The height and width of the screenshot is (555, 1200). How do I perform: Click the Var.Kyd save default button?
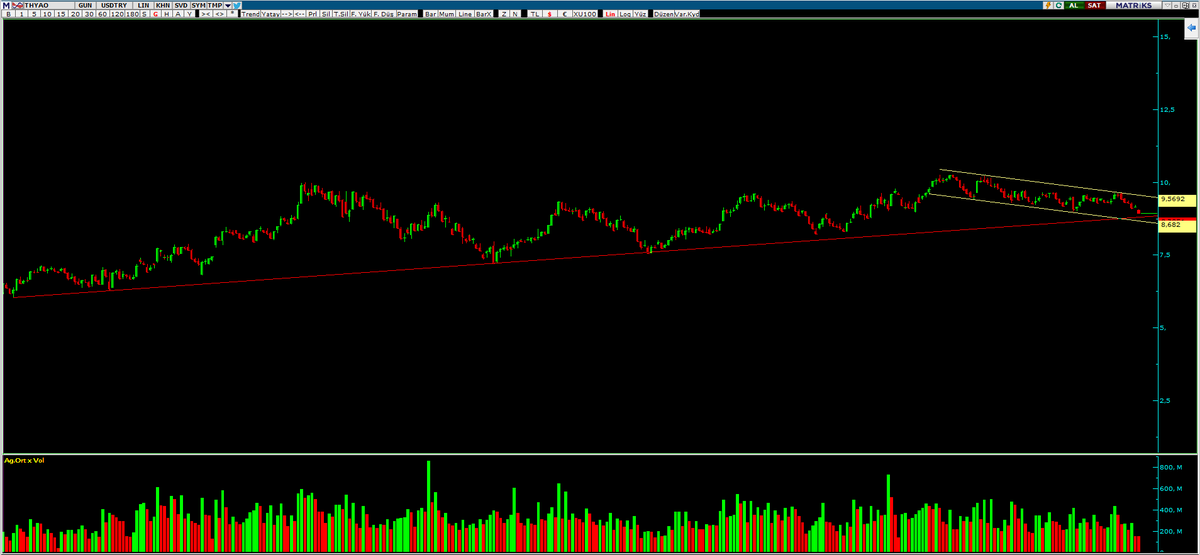pos(687,14)
